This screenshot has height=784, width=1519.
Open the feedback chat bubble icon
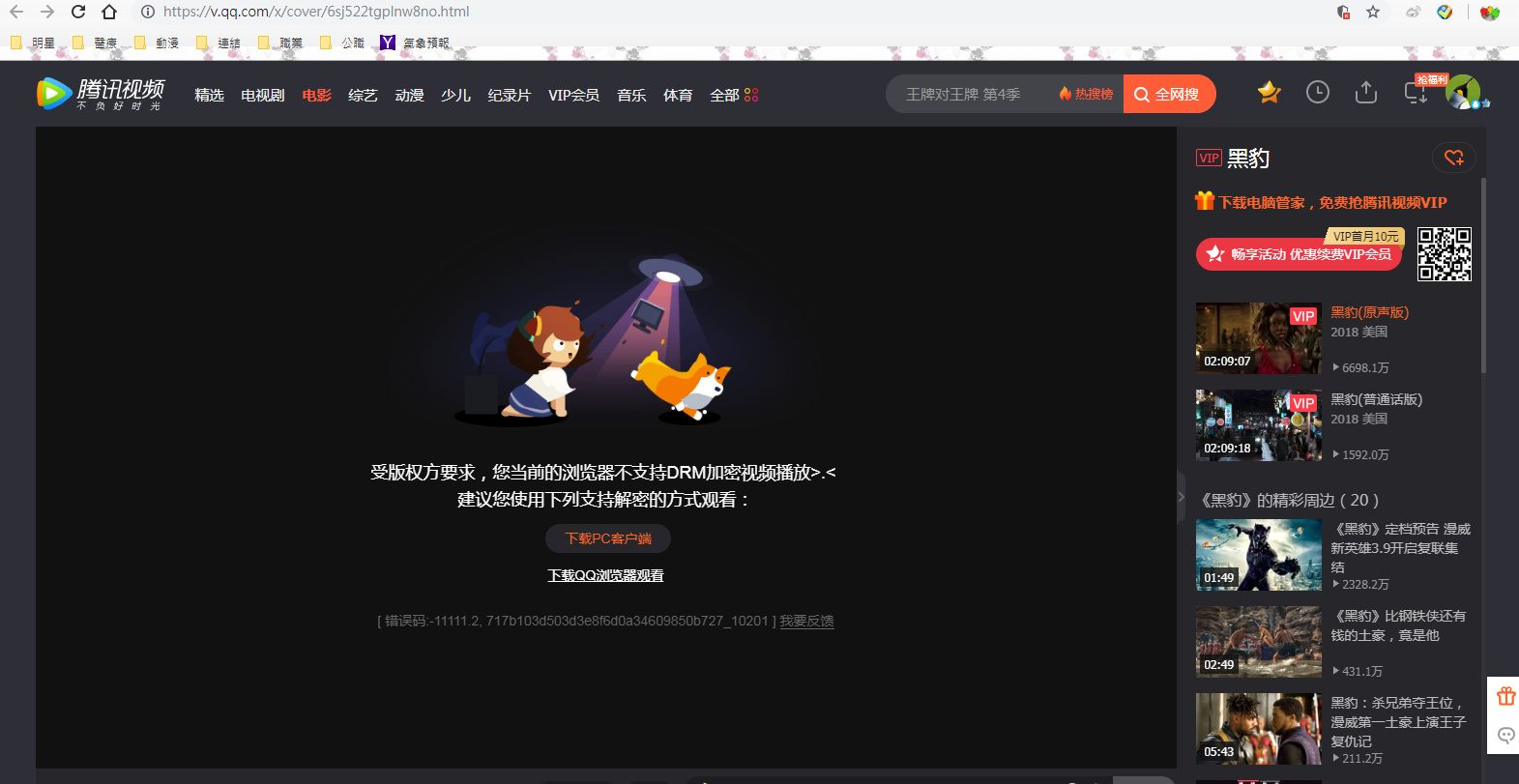(1505, 736)
